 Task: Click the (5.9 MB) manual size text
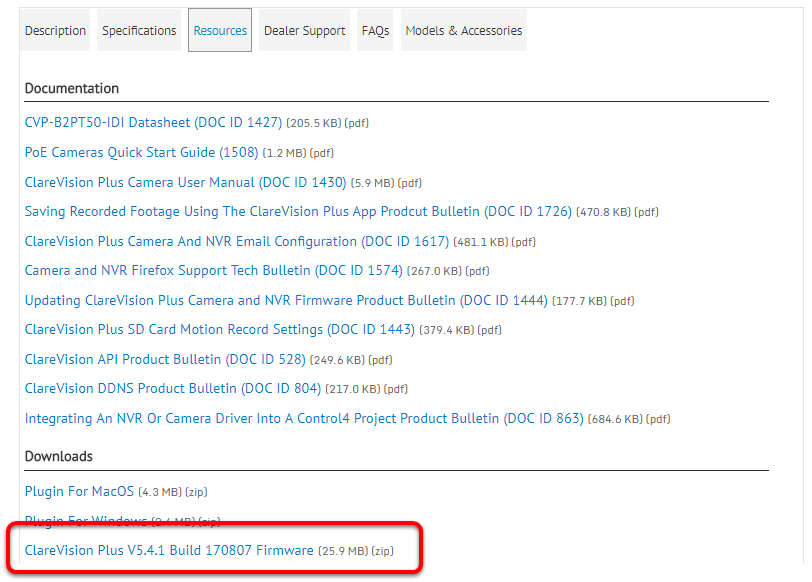(373, 183)
